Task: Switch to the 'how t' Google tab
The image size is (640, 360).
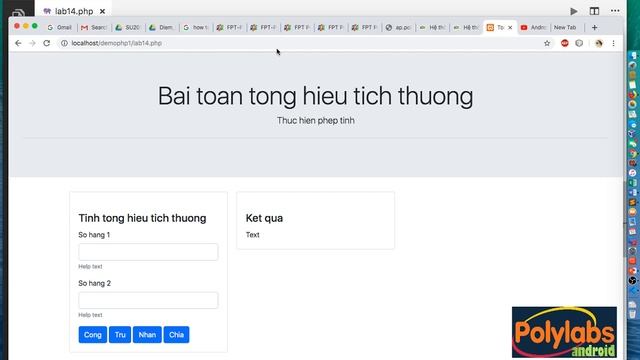Action: (x=195, y=27)
